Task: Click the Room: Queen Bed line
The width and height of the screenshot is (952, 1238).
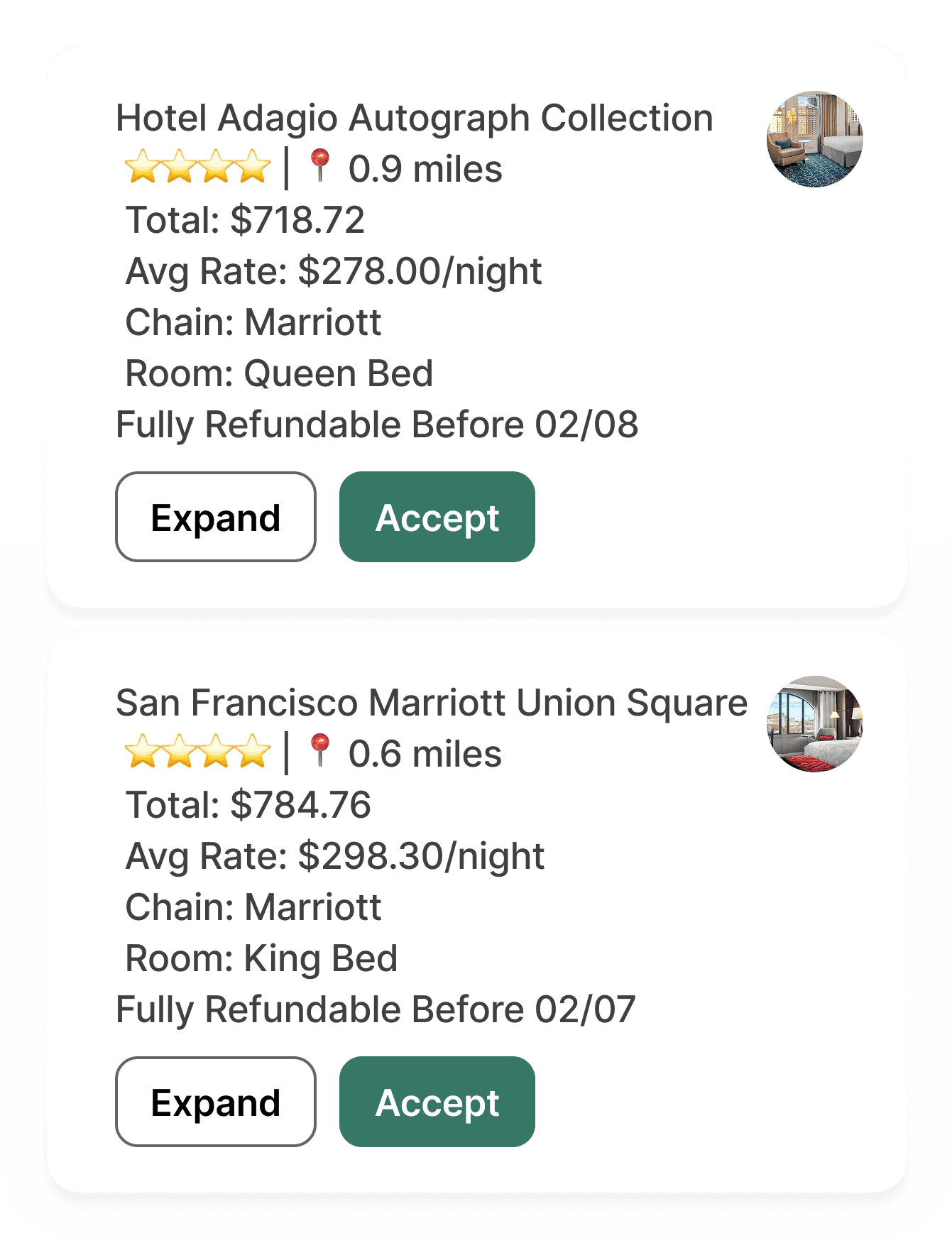Action: [x=279, y=373]
